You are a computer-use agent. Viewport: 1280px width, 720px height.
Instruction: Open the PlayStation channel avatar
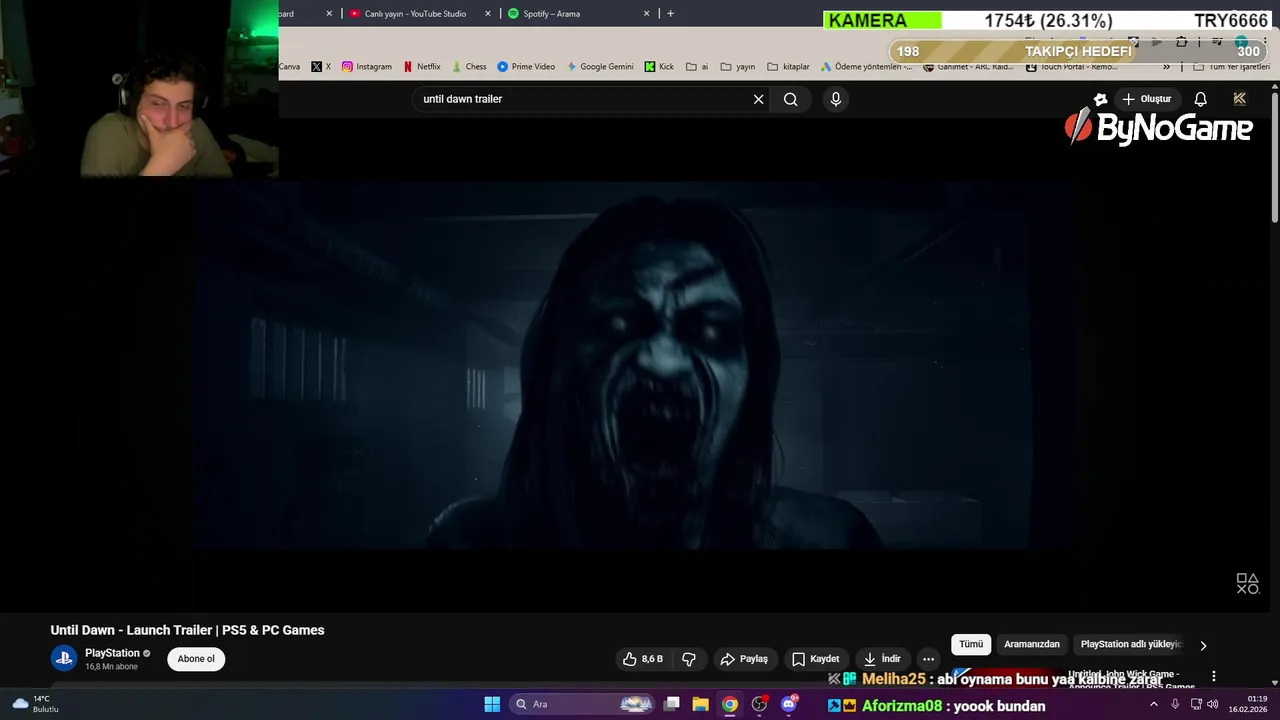coord(64,658)
